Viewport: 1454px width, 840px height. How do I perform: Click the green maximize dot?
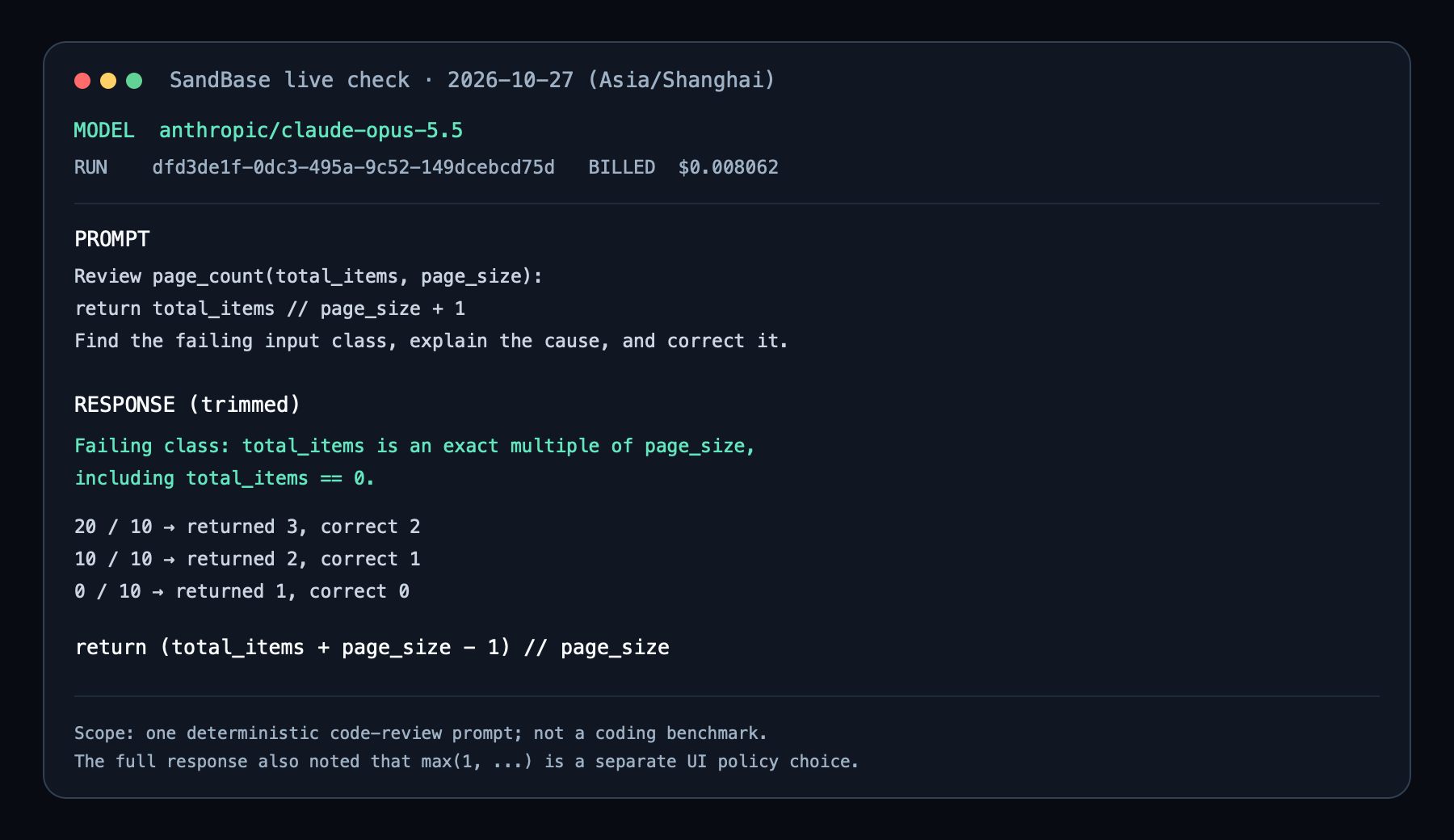click(x=134, y=81)
